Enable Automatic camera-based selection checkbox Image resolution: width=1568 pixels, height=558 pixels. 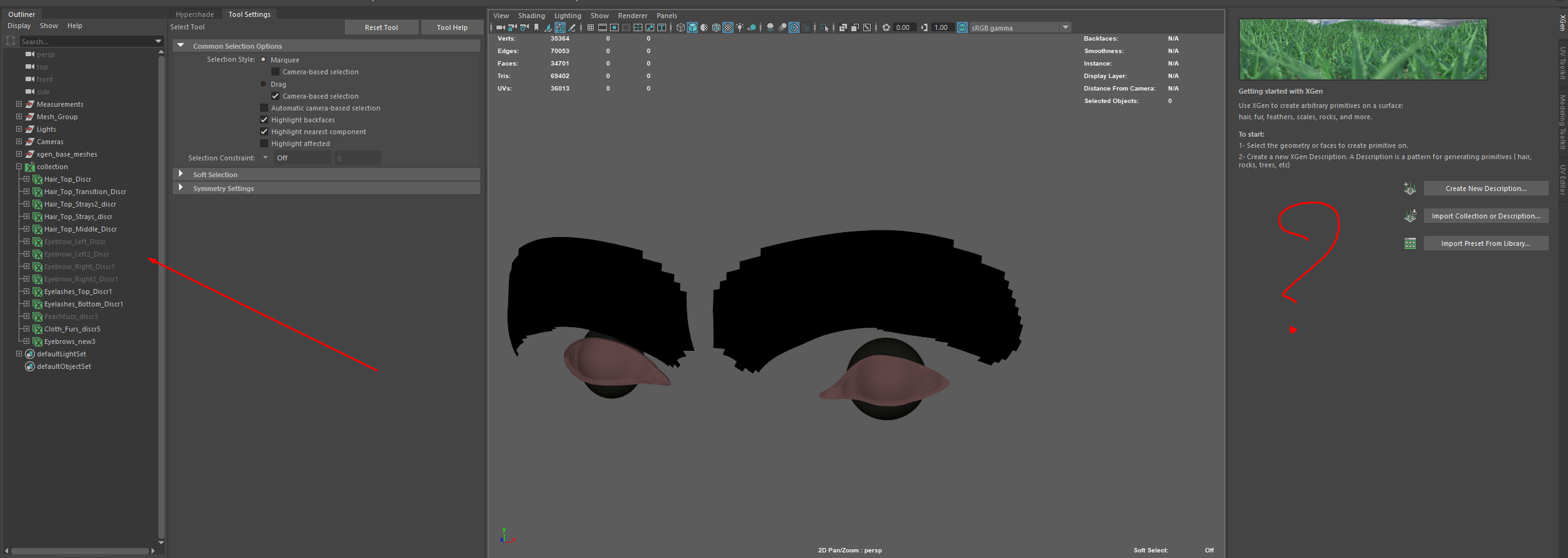pos(264,108)
